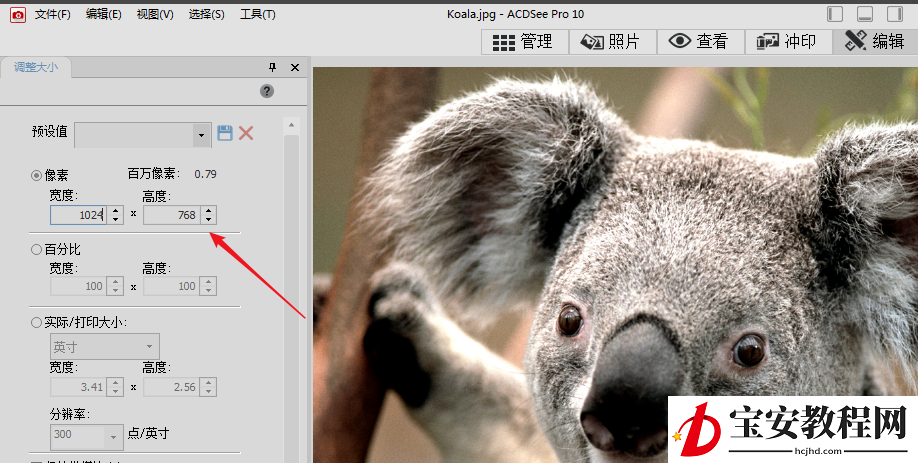Open the 视图(V) menu
Viewport: 918px width, 463px height.
click(x=155, y=15)
